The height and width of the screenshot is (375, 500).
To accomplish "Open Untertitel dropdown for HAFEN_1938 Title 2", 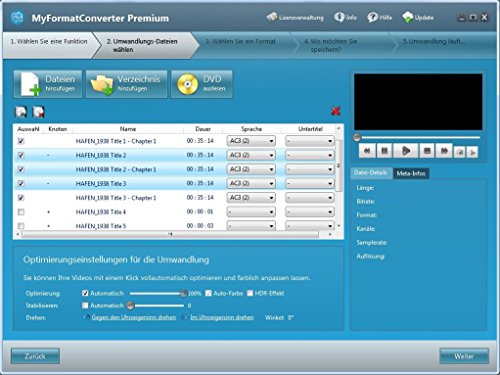I will 310,155.
